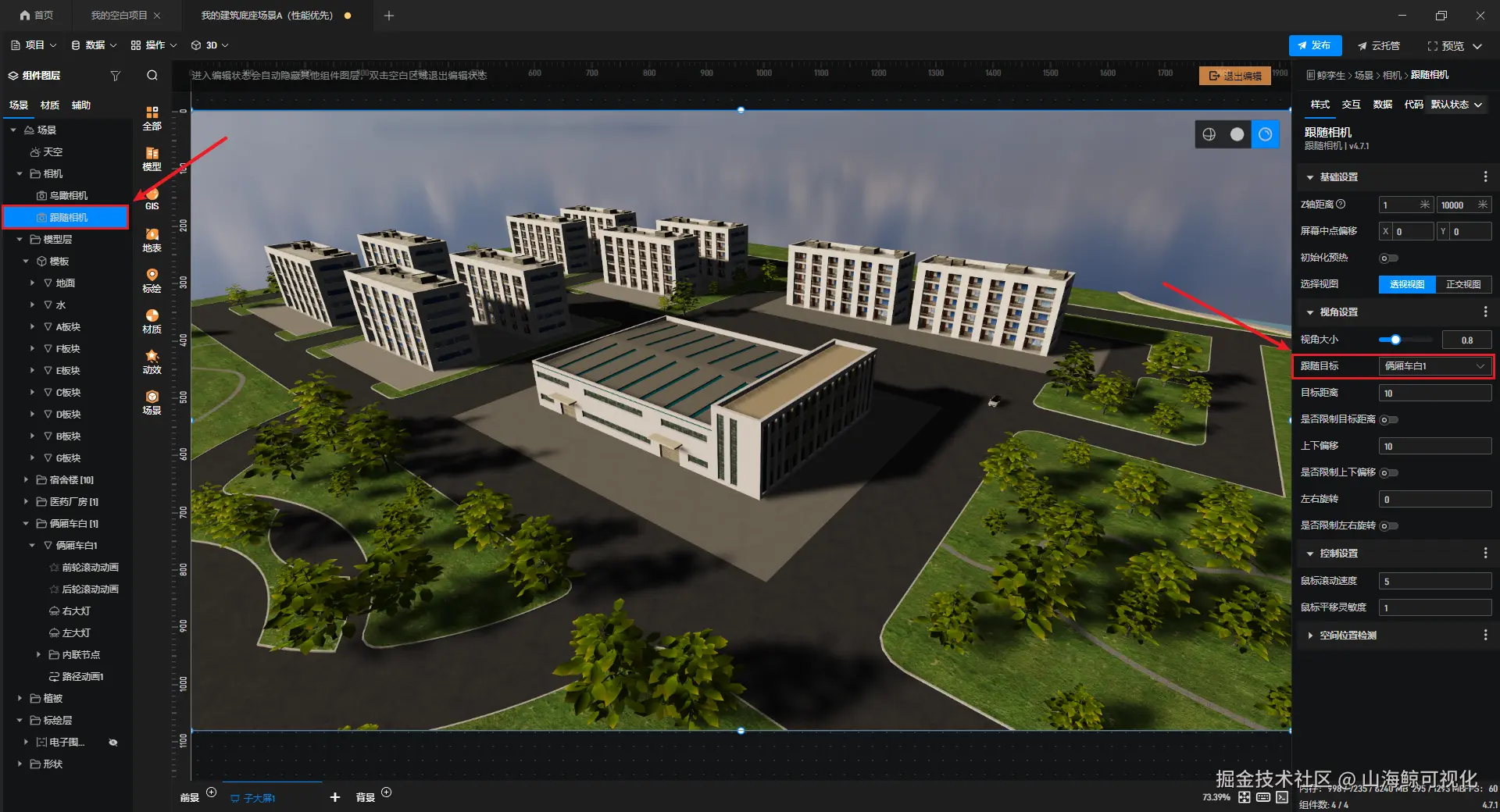Click the fit-to-screen icon in status bar

click(x=1245, y=797)
